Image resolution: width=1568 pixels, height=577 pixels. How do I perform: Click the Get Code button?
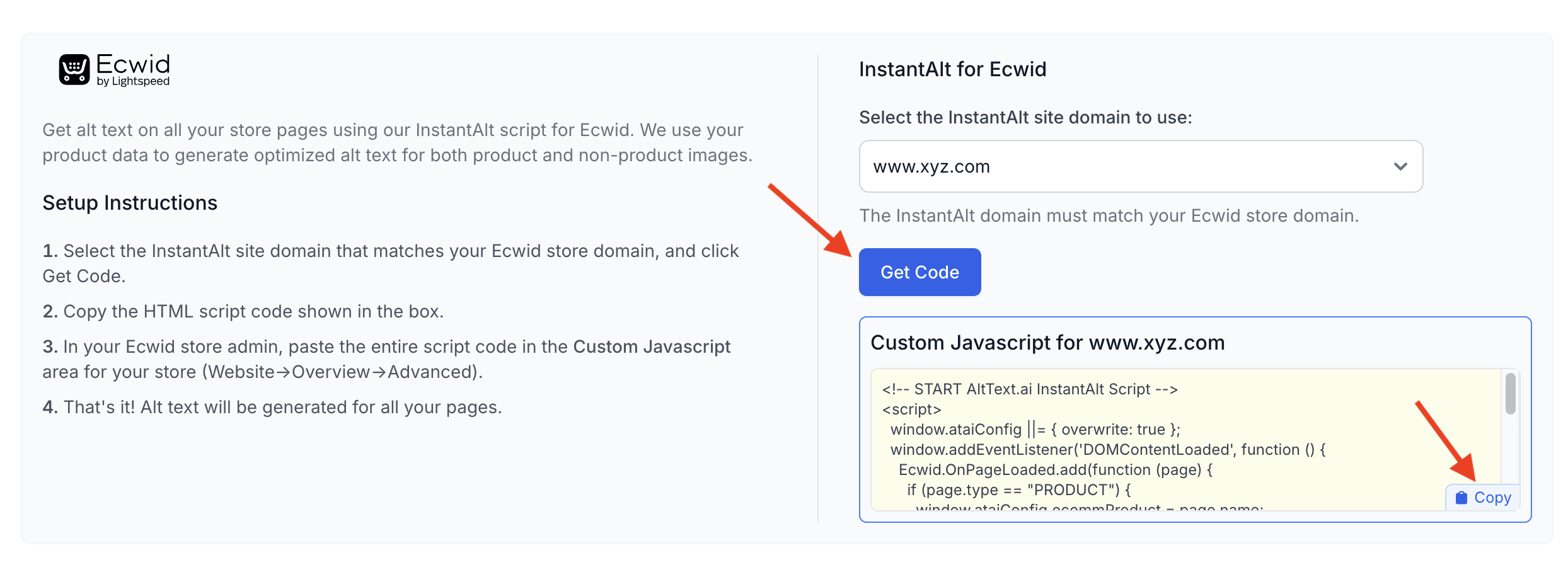point(919,272)
